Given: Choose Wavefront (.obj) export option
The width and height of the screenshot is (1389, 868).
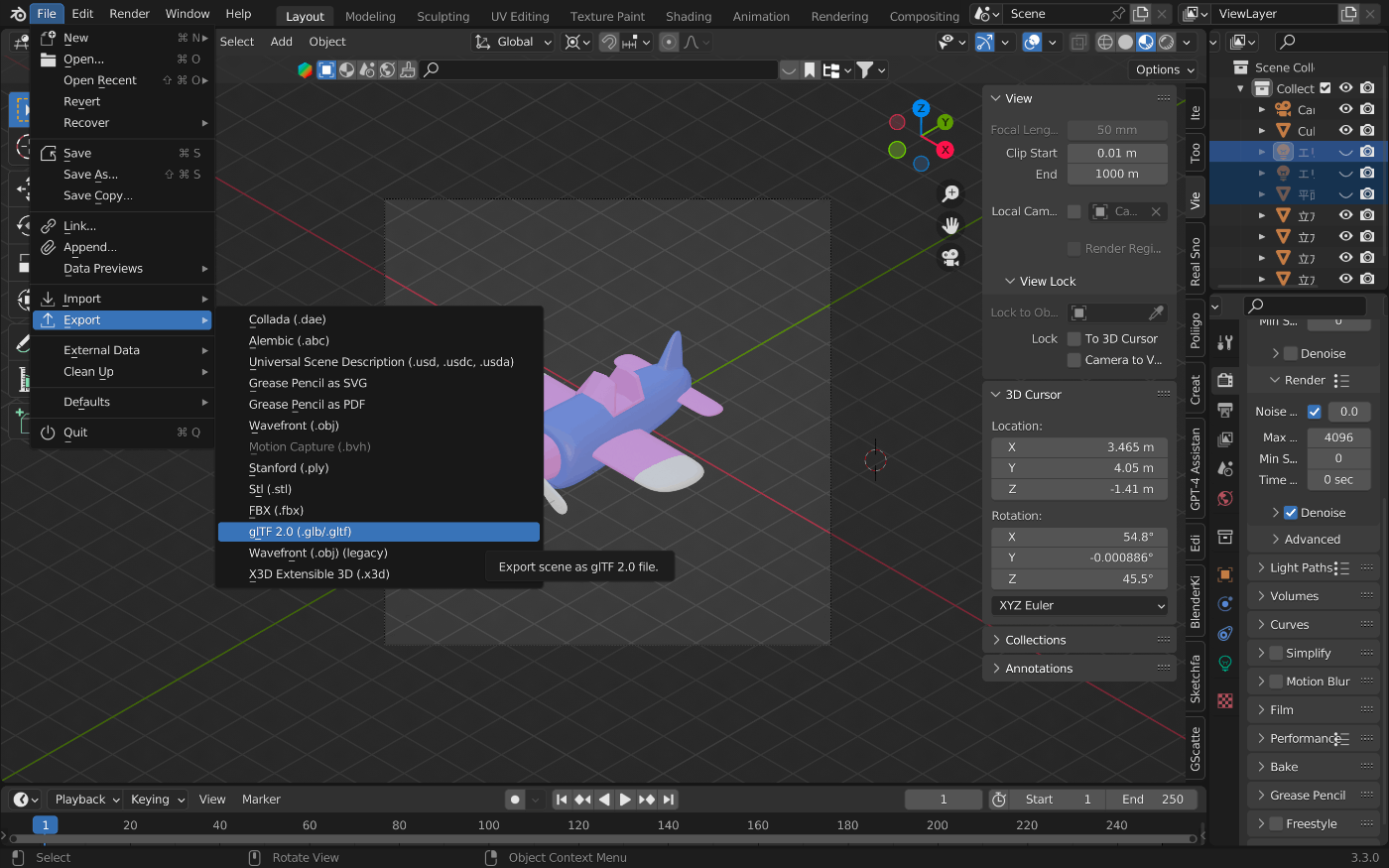Looking at the screenshot, I should click(x=379, y=426).
